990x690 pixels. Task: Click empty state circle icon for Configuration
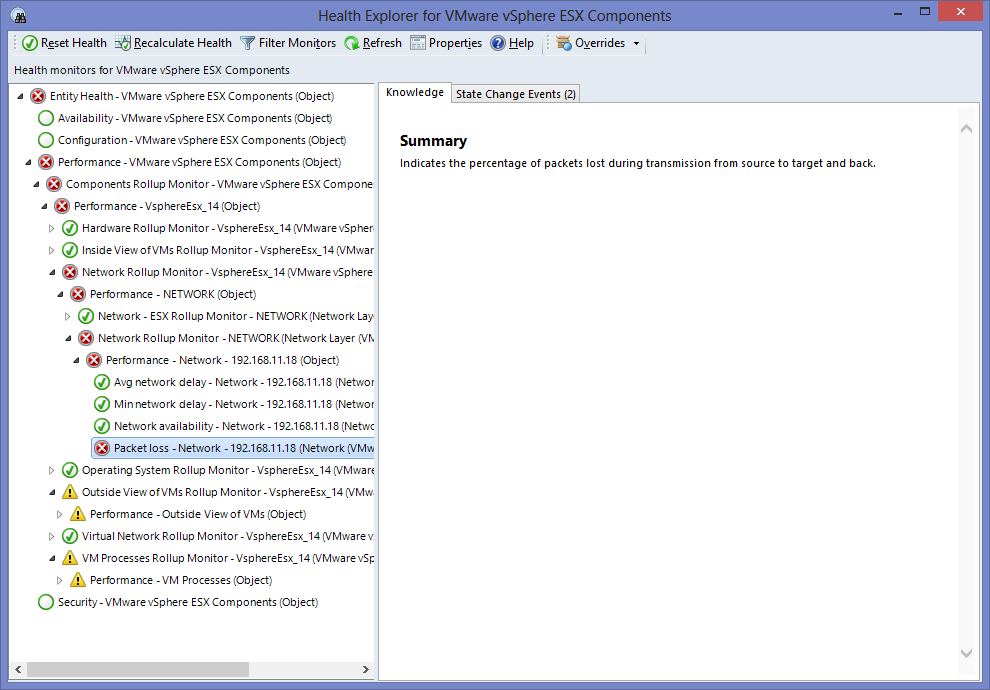(x=45, y=140)
